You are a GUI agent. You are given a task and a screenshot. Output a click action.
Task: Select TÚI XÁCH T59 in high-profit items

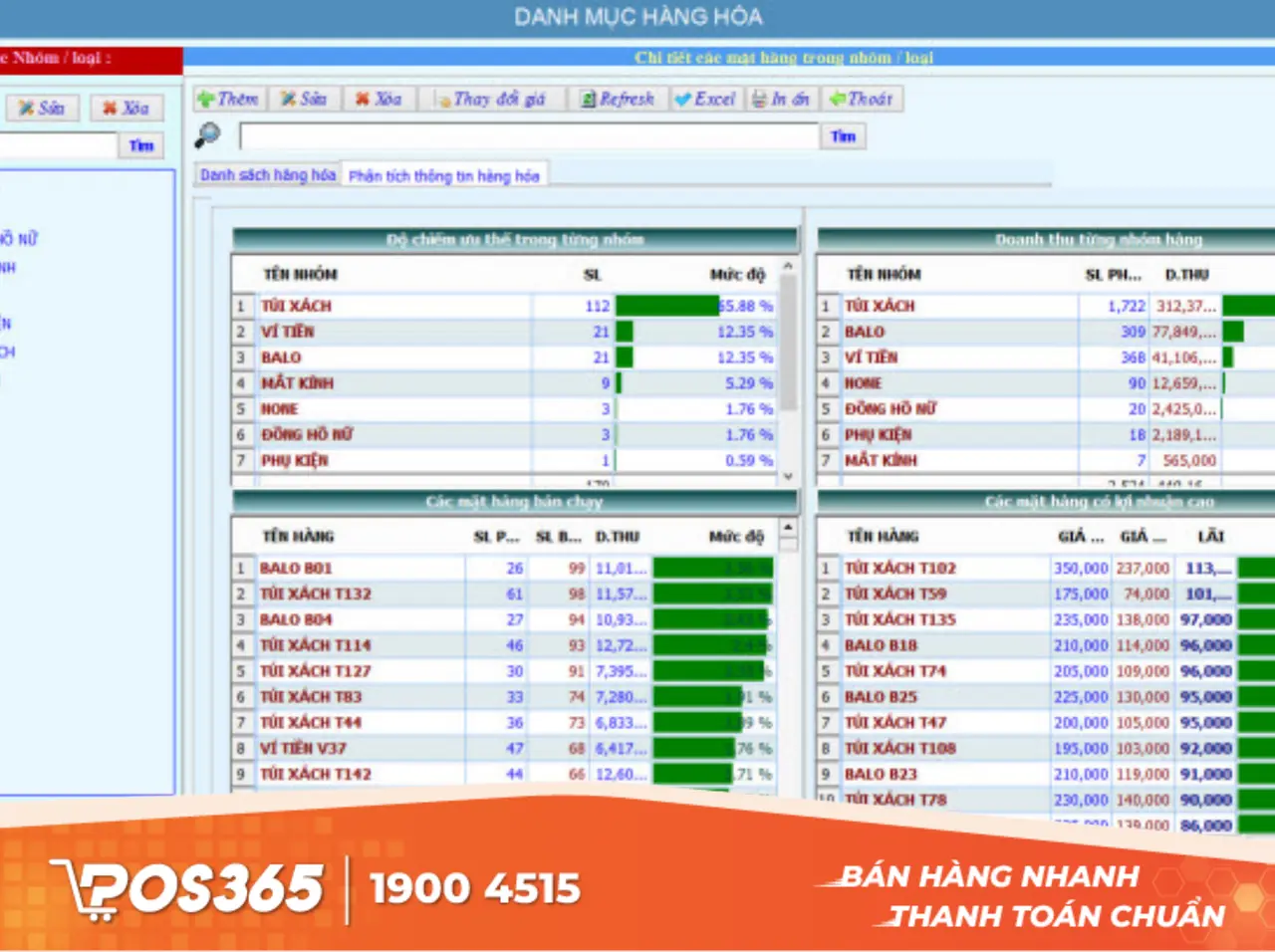click(x=1046, y=594)
